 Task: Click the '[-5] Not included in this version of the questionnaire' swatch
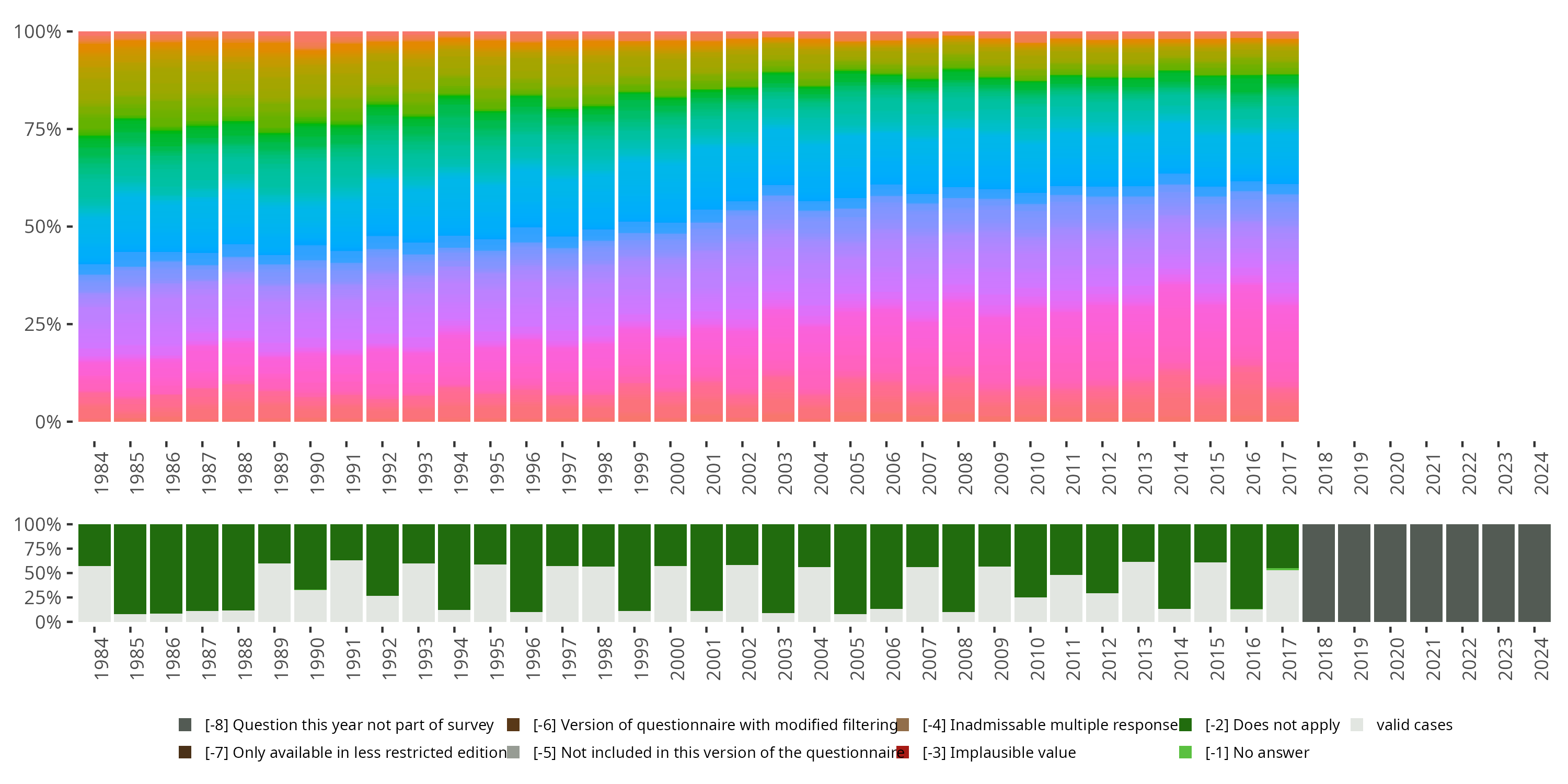[x=513, y=752]
